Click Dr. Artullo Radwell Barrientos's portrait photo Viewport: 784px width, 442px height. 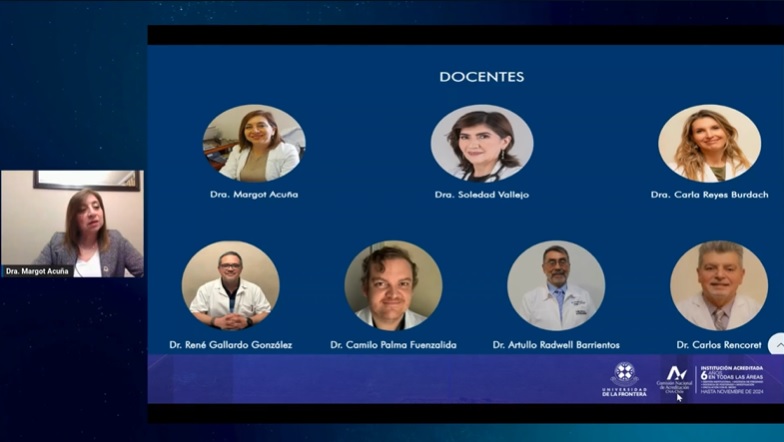556,286
